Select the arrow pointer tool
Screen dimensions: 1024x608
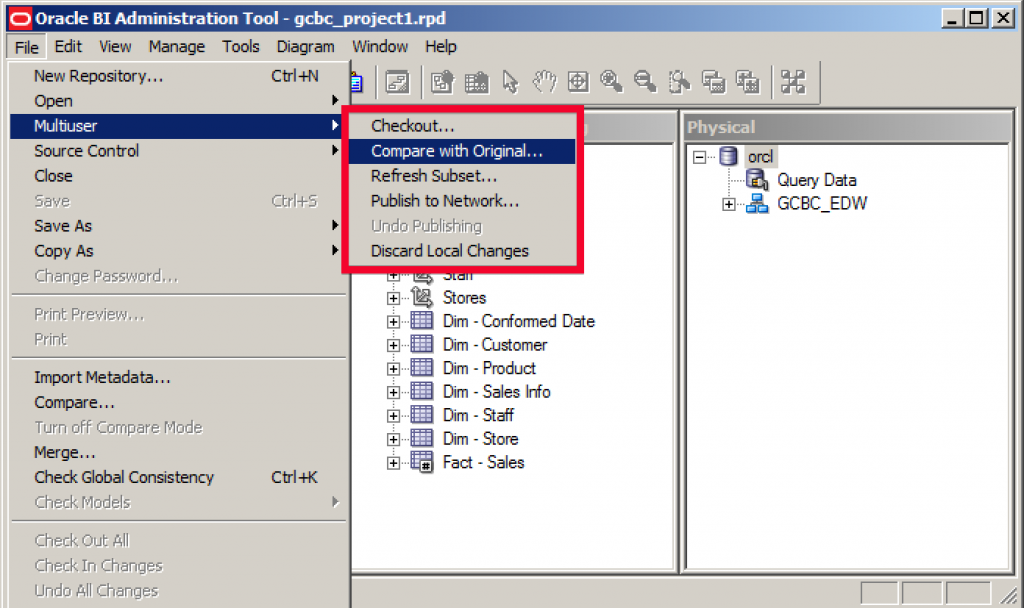point(510,82)
